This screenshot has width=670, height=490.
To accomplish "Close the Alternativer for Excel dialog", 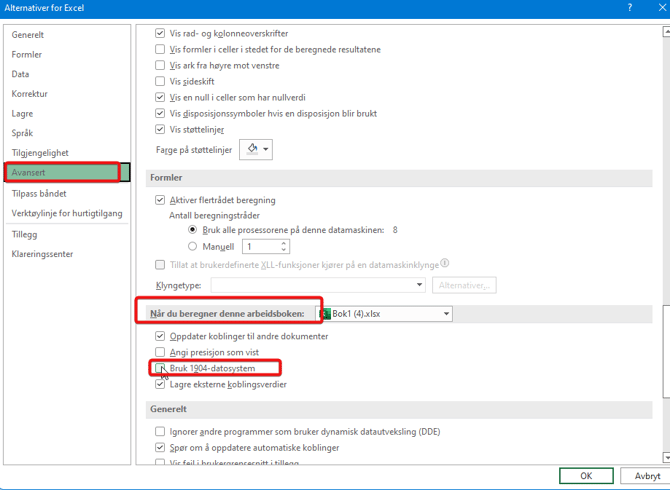I will (662, 8).
